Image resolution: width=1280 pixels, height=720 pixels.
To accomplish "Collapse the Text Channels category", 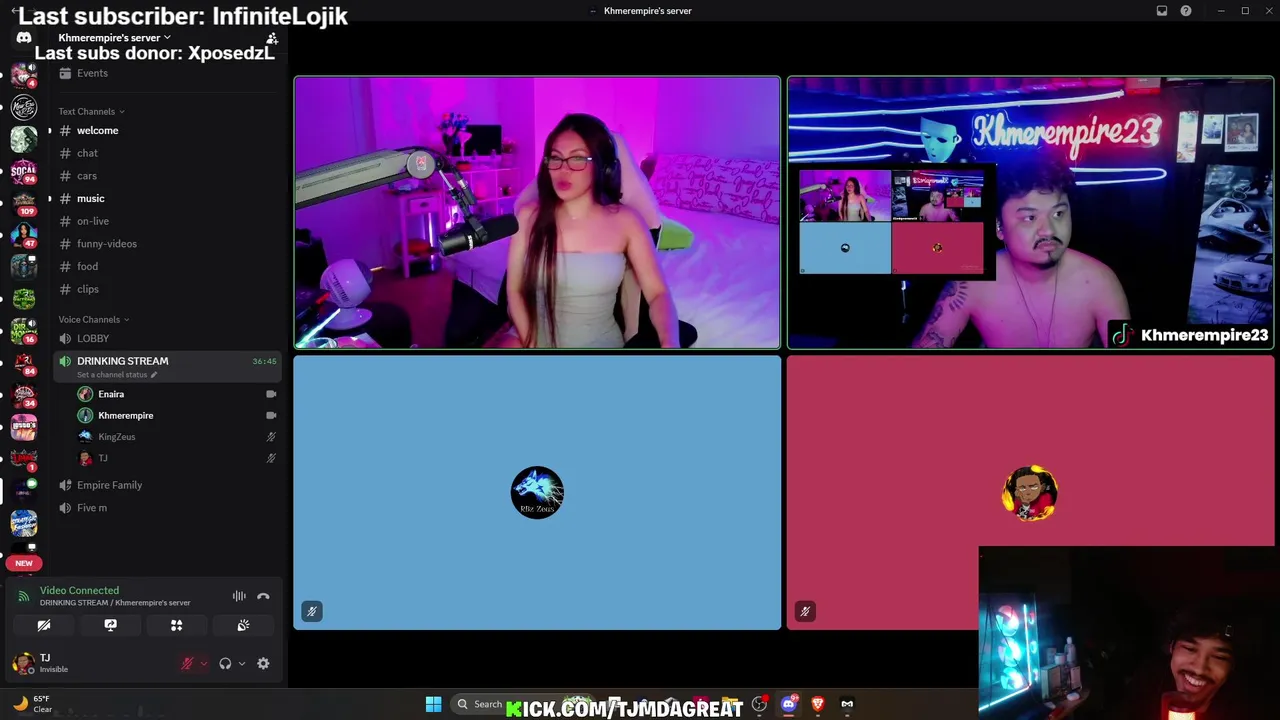I will point(91,111).
